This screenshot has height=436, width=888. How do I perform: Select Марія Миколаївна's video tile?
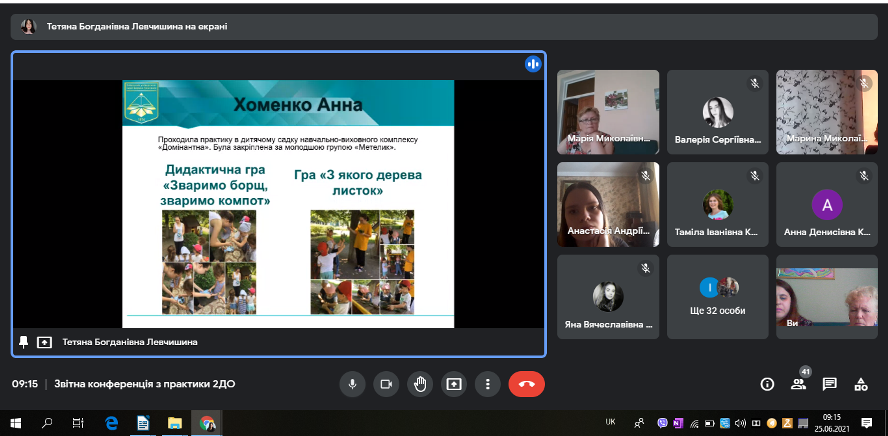coord(607,111)
